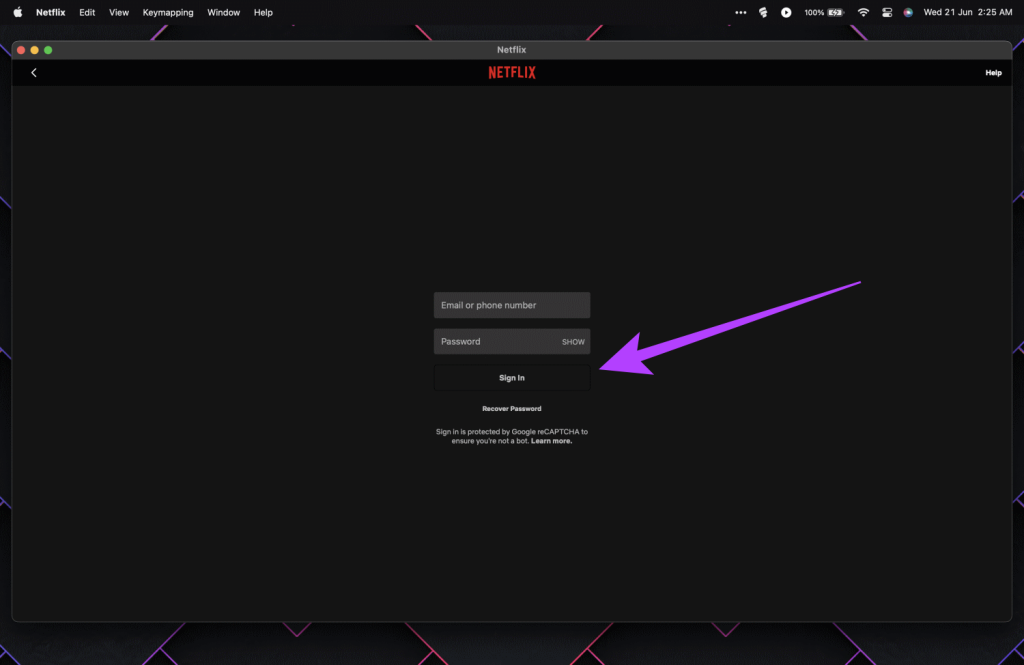Open the reCAPTCHA Learn more link

coord(551,441)
